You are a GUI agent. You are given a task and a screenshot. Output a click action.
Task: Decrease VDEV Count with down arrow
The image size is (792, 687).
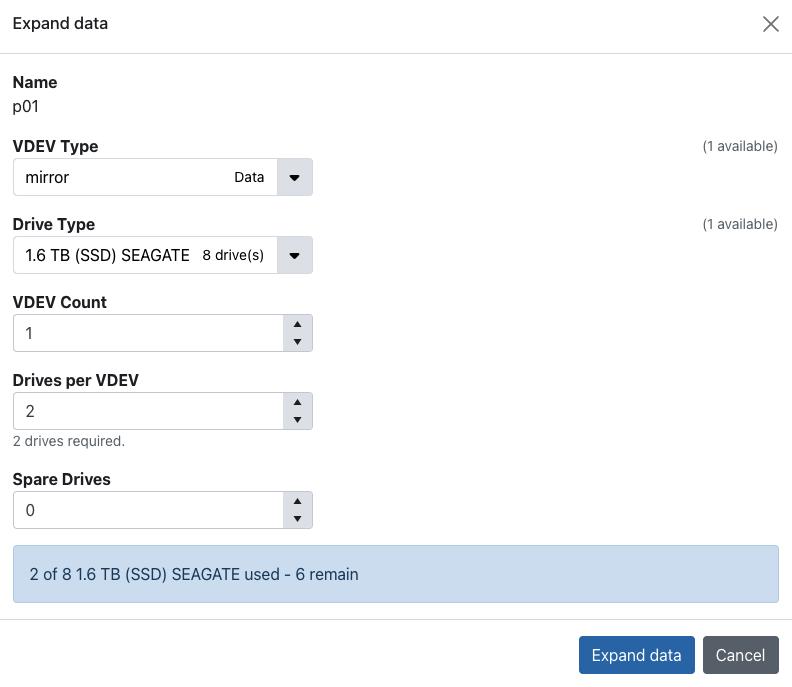point(298,342)
